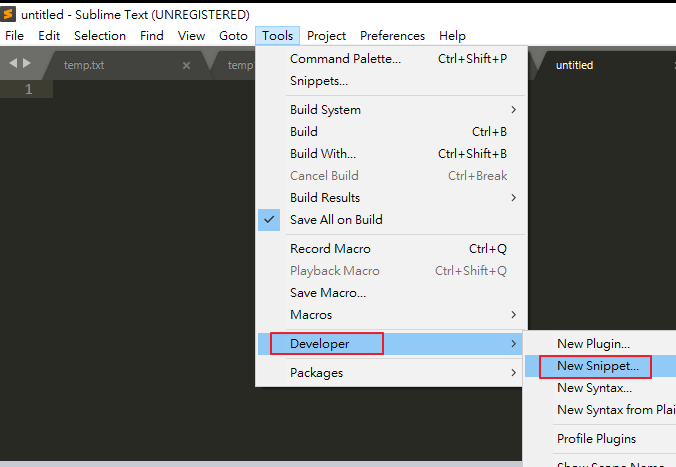This screenshot has width=676, height=467.
Task: Click line number 1 in the gutter
Action: [28, 89]
